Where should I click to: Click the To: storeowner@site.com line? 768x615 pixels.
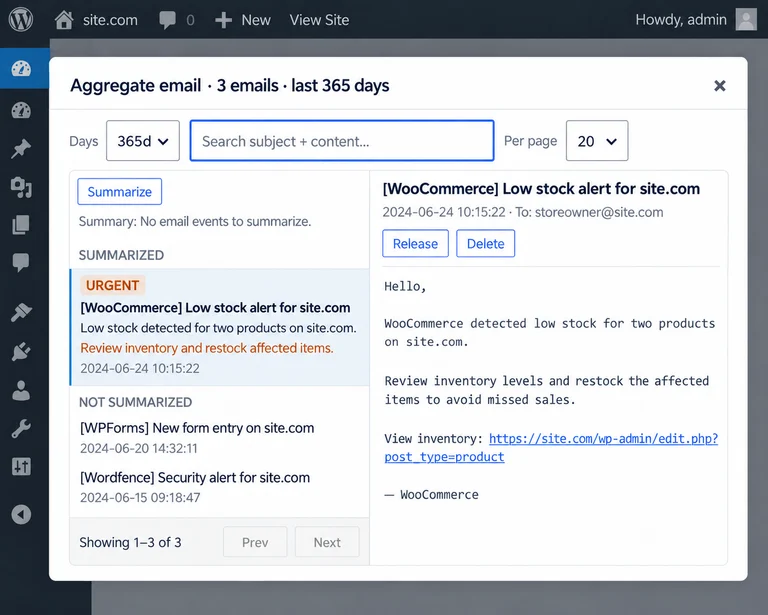coord(589,212)
